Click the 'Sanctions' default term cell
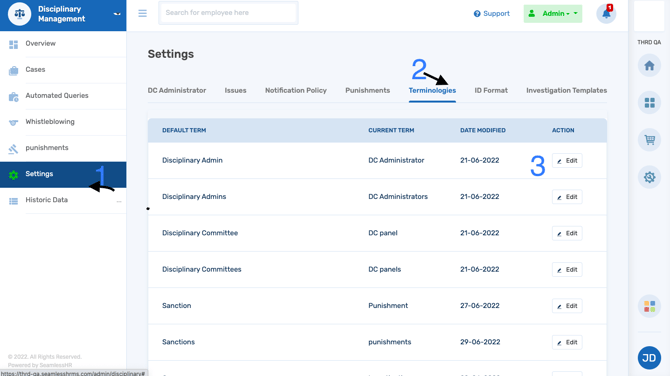This screenshot has width=670, height=376. (178, 342)
